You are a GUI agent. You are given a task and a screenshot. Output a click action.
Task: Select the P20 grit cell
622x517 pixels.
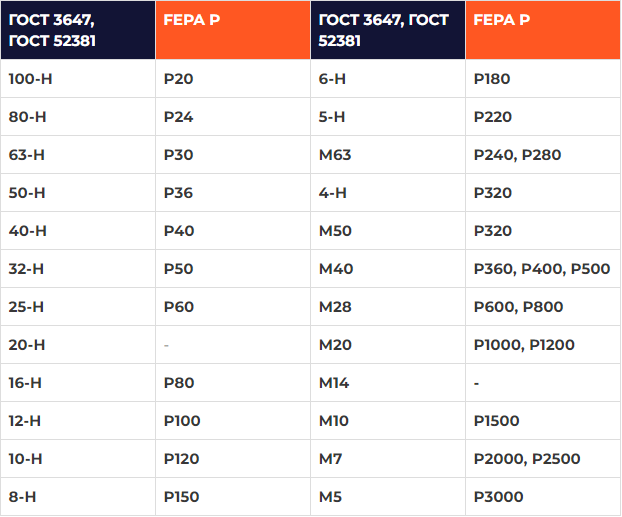click(179, 79)
